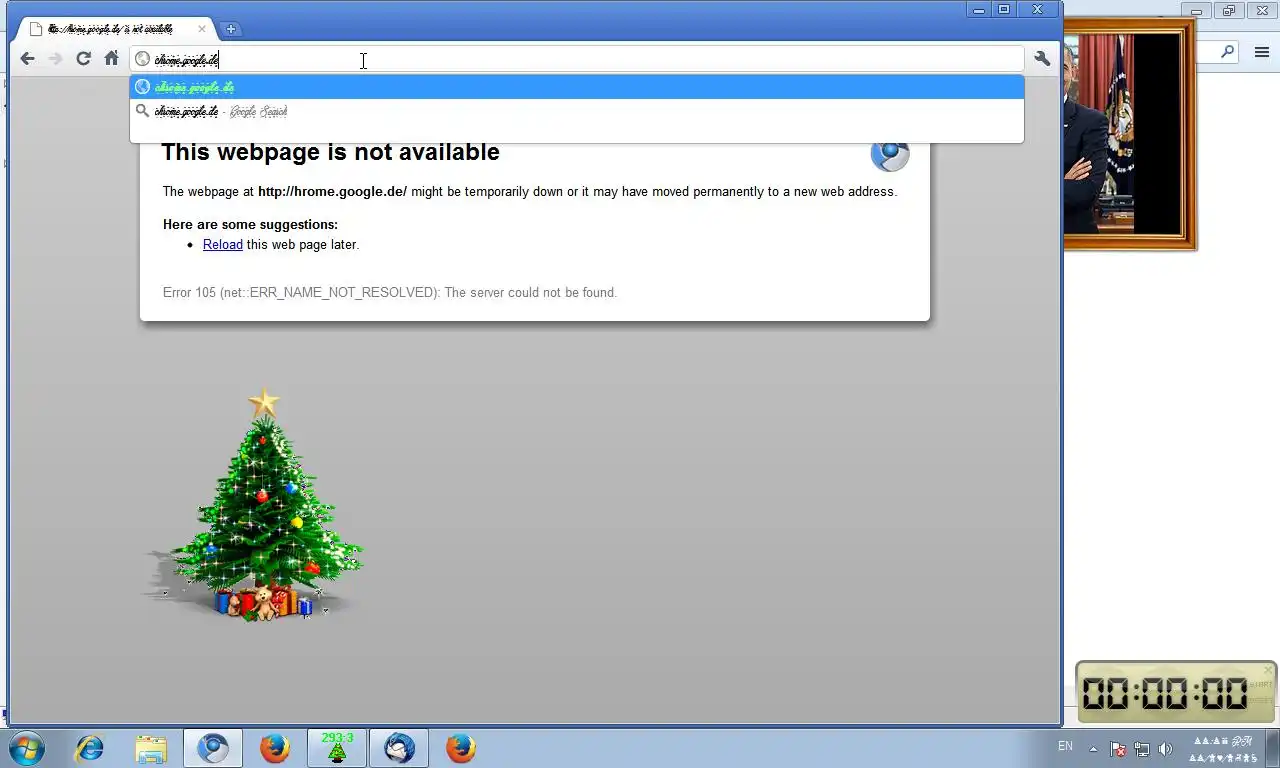1280x768 pixels.
Task: Reload the page using the toolbar refresh icon
Action: point(83,59)
